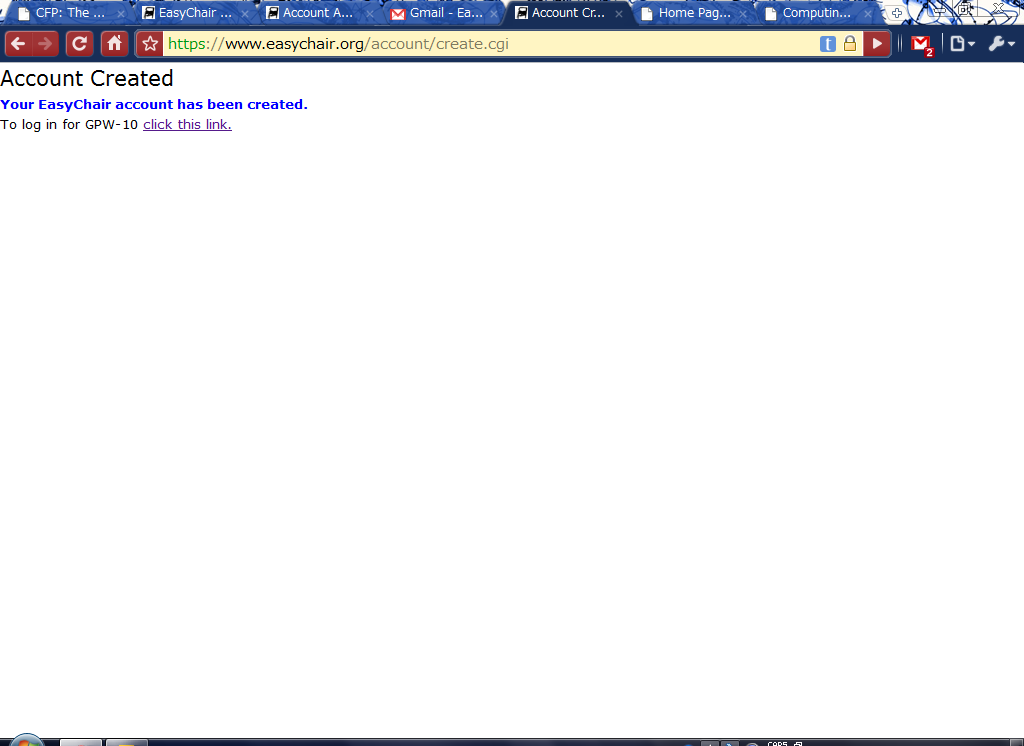Open the browser home page

point(114,44)
